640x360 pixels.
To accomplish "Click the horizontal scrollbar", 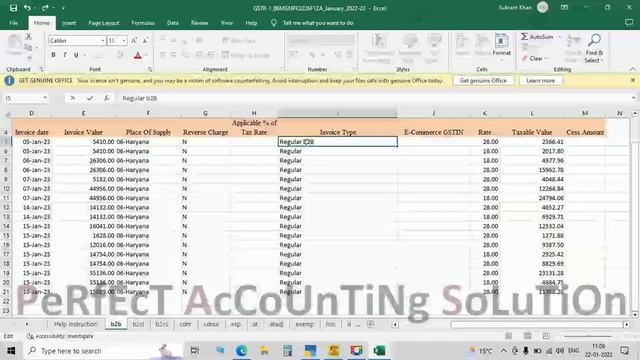I will click(x=537, y=324).
